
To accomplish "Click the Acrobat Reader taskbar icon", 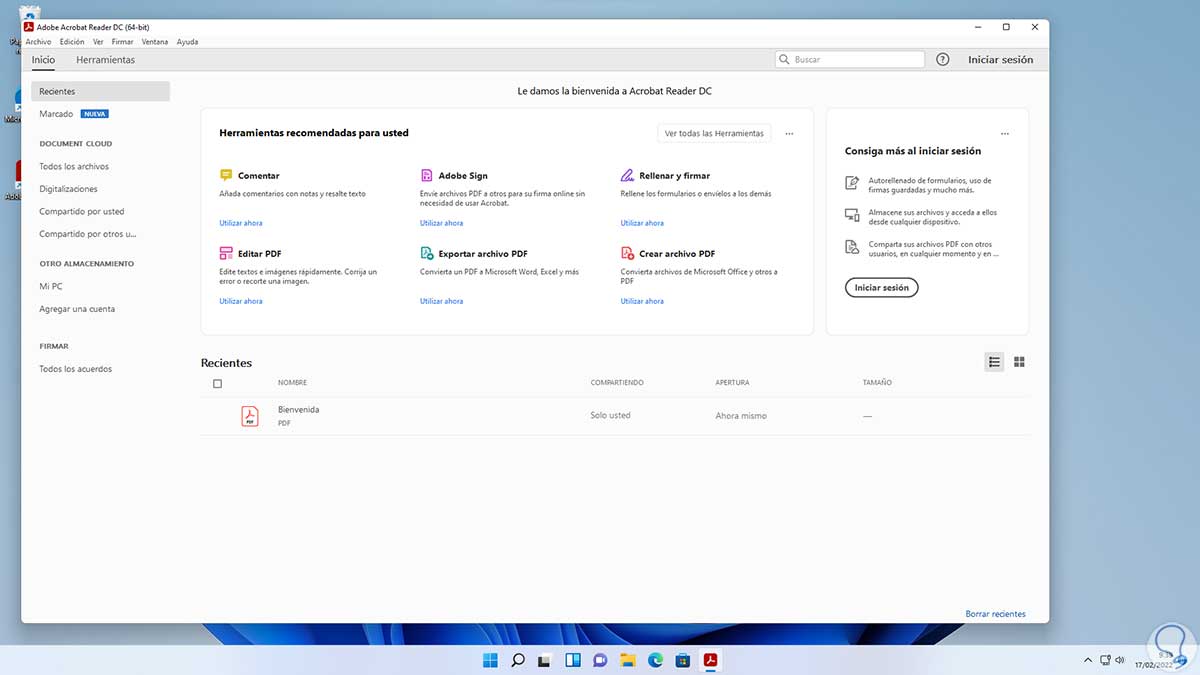I will click(710, 660).
